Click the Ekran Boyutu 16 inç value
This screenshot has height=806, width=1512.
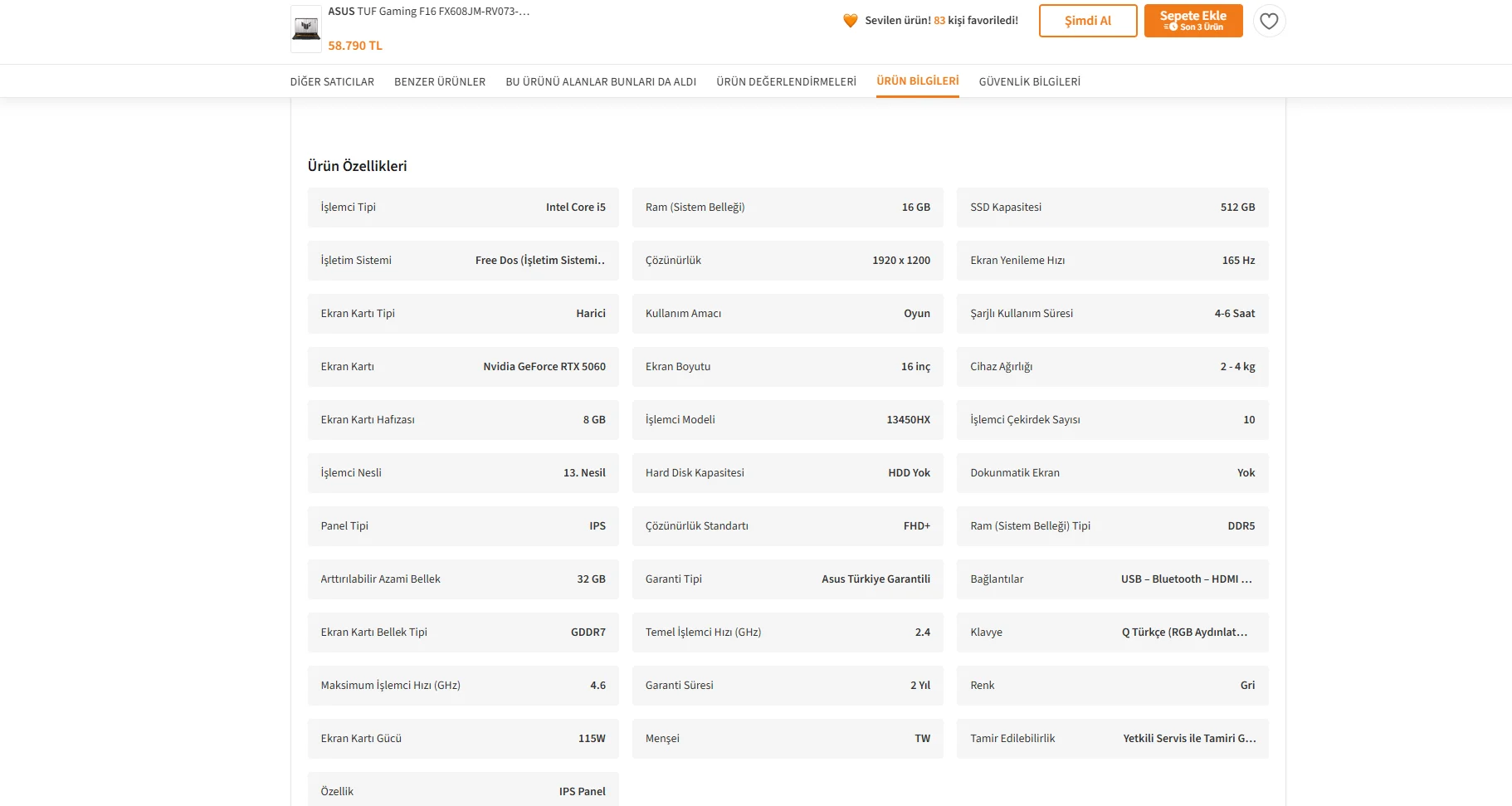tap(916, 367)
